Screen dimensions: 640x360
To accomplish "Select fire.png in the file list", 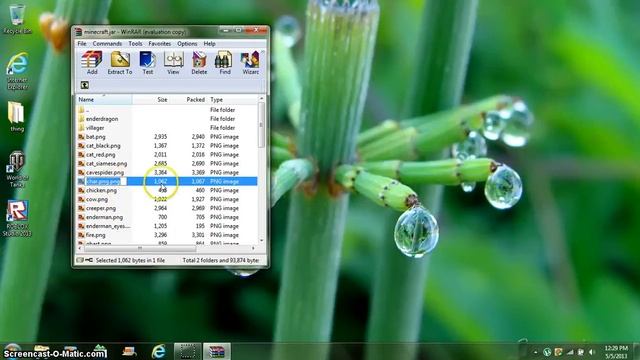I will pyautogui.click(x=167, y=235).
